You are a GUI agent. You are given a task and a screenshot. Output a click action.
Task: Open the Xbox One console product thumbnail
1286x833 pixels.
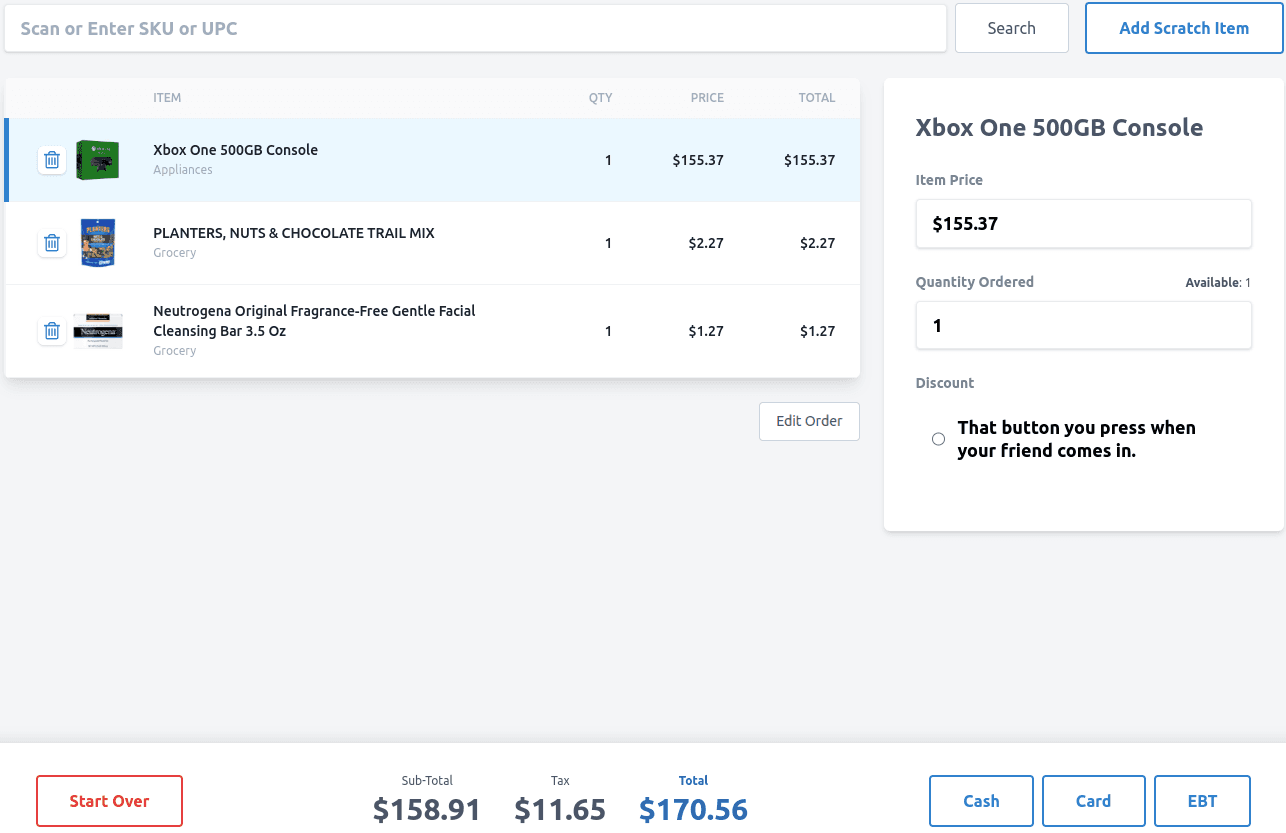(98, 160)
